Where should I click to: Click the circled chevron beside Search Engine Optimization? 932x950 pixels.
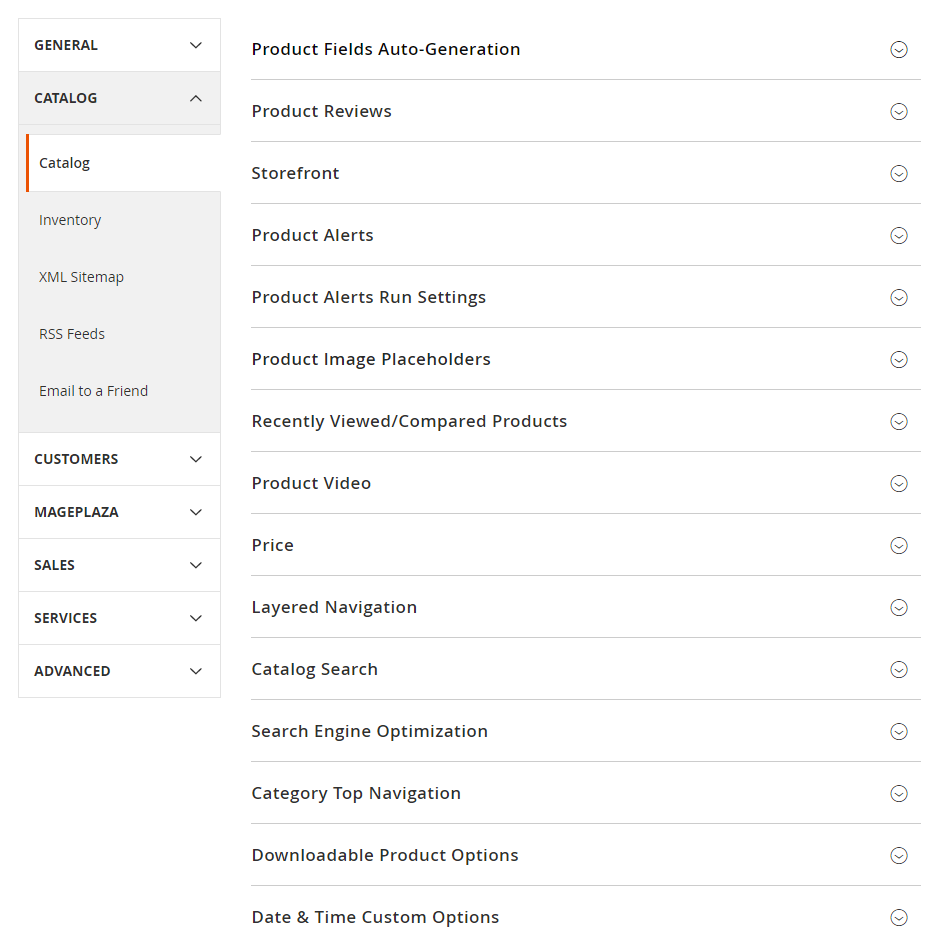point(898,731)
